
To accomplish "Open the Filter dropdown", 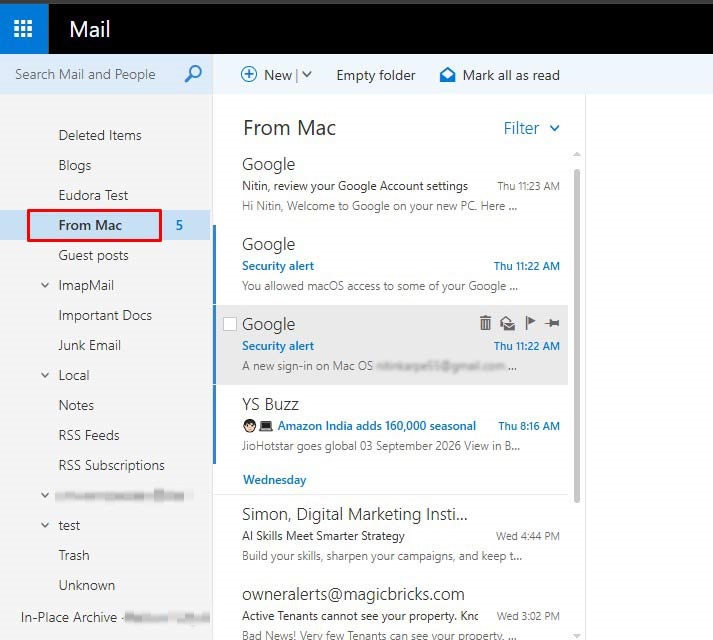I will [531, 128].
